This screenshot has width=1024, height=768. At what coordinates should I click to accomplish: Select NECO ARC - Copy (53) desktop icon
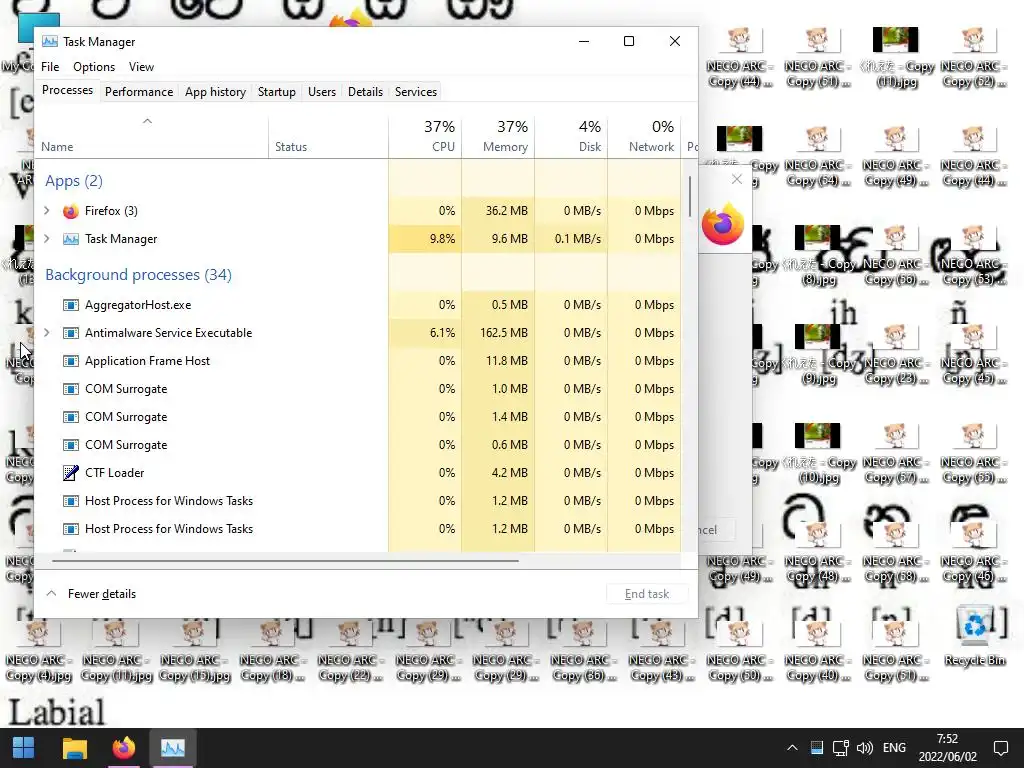click(x=973, y=256)
